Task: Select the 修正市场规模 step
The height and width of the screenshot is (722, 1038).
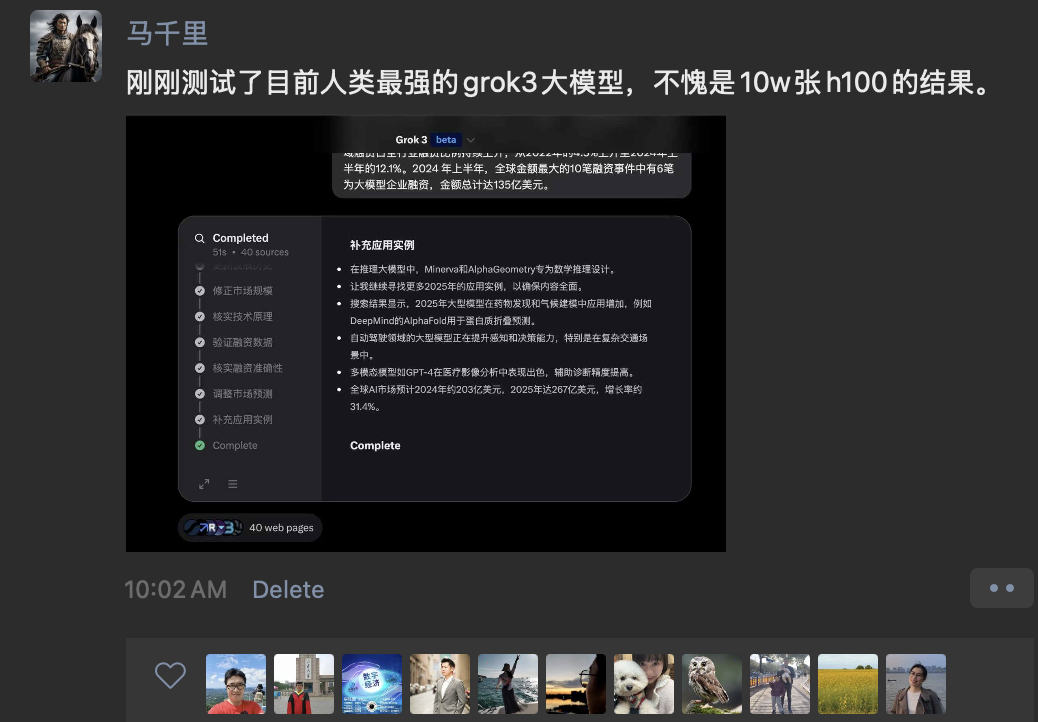Action: coord(242,291)
